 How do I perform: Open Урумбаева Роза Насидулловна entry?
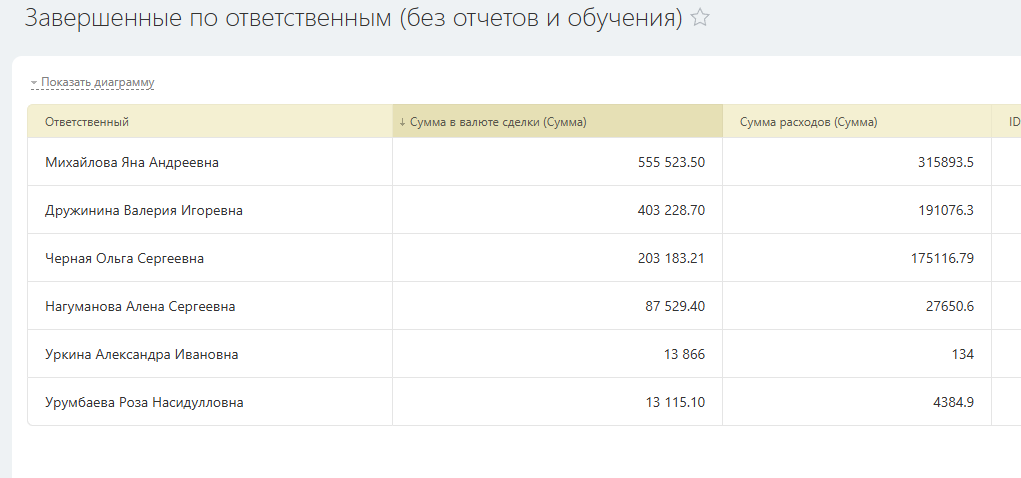tap(144, 402)
